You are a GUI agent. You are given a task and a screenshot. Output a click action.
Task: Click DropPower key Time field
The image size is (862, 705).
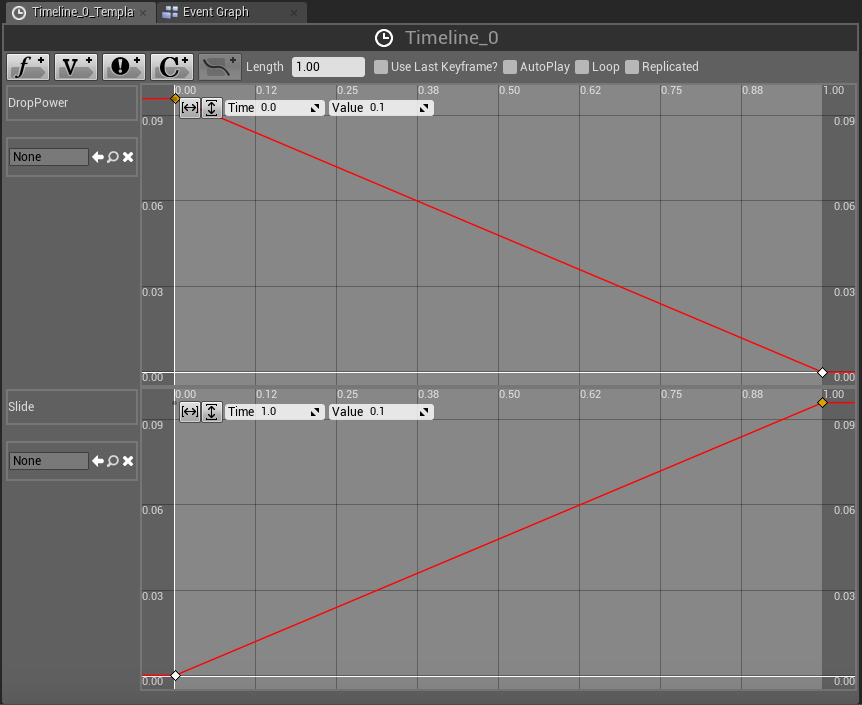[x=275, y=108]
